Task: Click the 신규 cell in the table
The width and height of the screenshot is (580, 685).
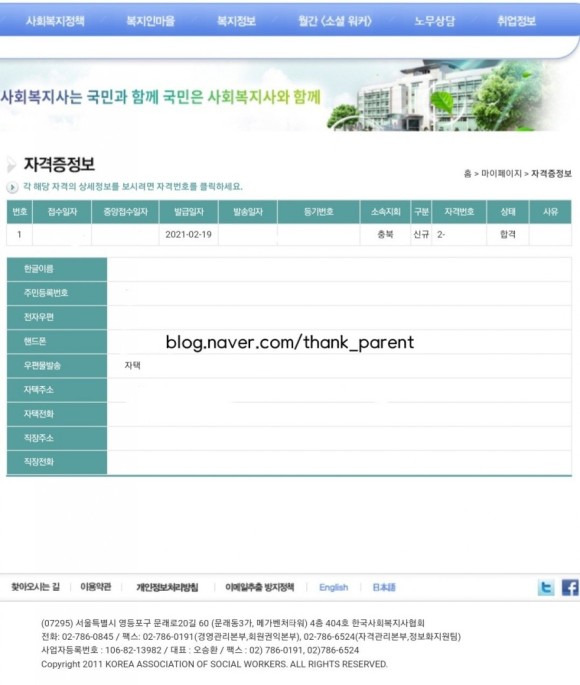Action: pos(421,235)
